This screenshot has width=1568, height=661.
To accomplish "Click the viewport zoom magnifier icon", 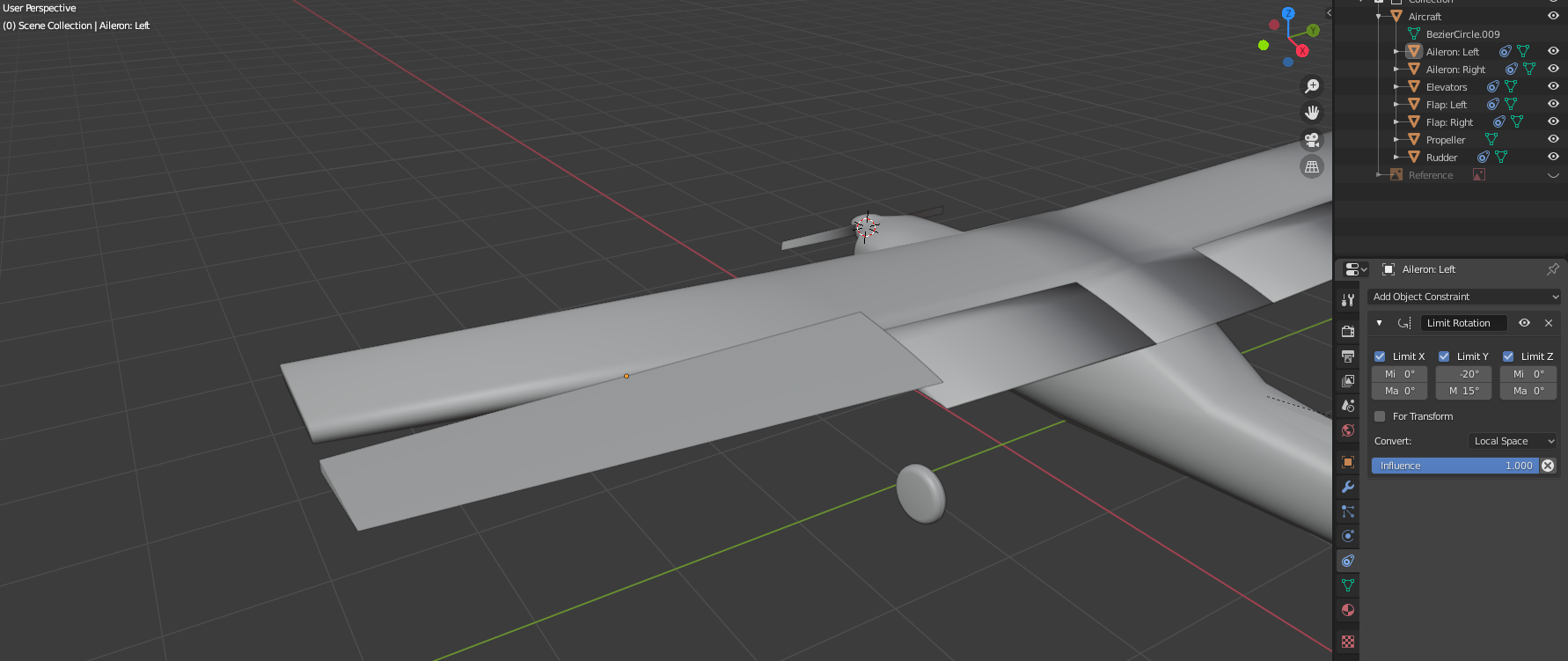I will [x=1312, y=86].
